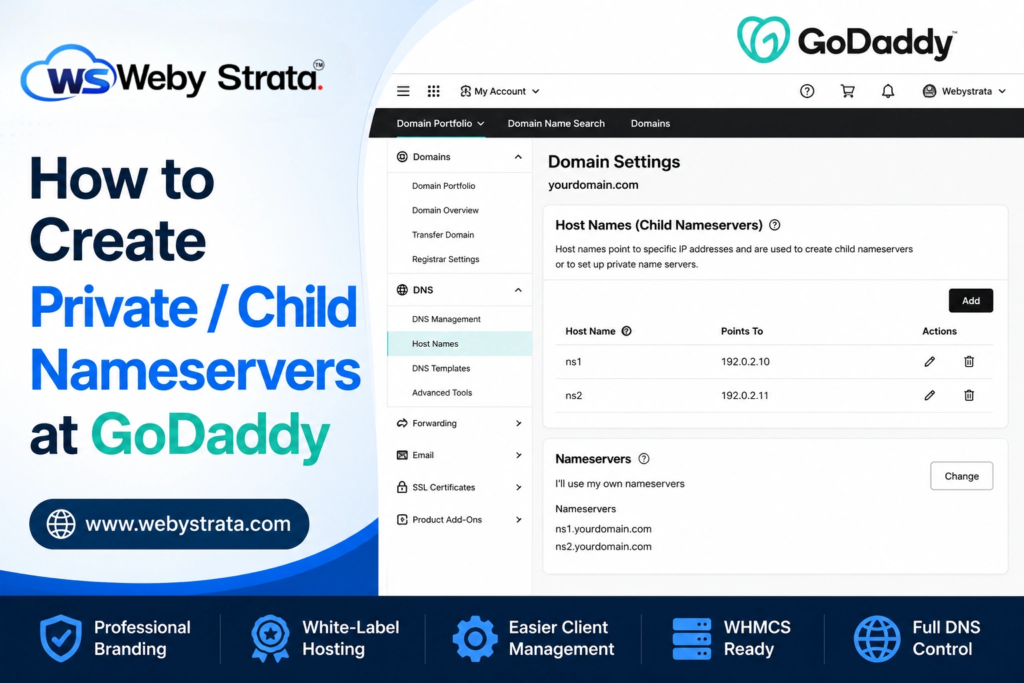Click the globe icon beside www.webystrata.com
Image resolution: width=1024 pixels, height=683 pixels.
[61, 524]
